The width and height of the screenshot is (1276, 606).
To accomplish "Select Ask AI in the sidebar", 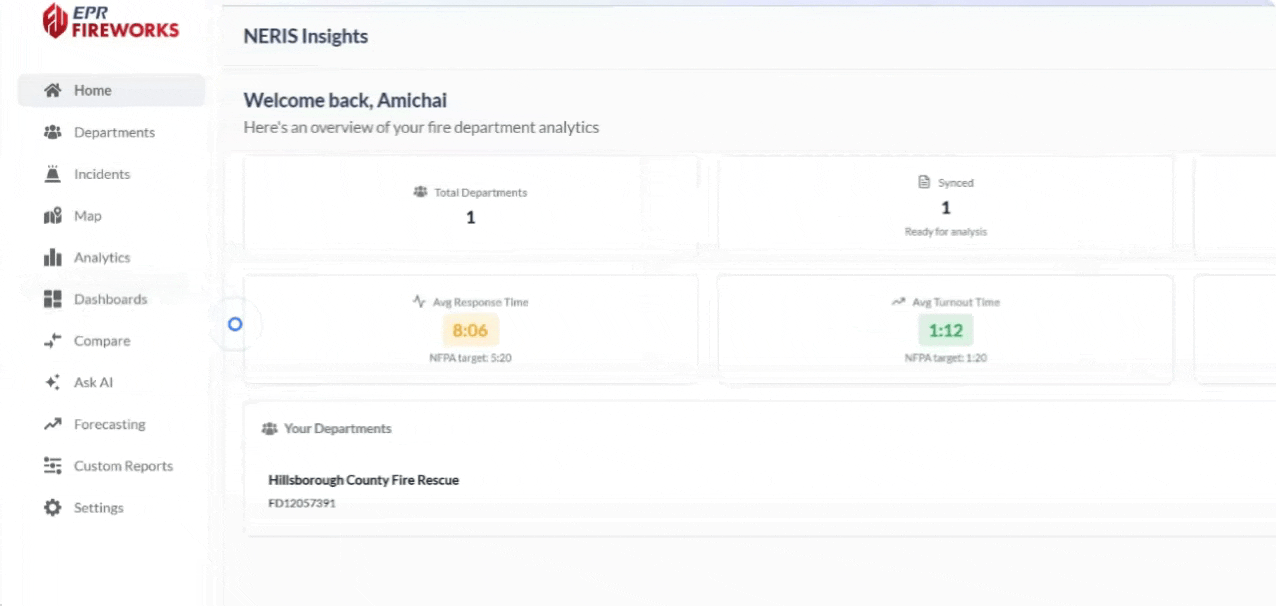I will point(111,383).
